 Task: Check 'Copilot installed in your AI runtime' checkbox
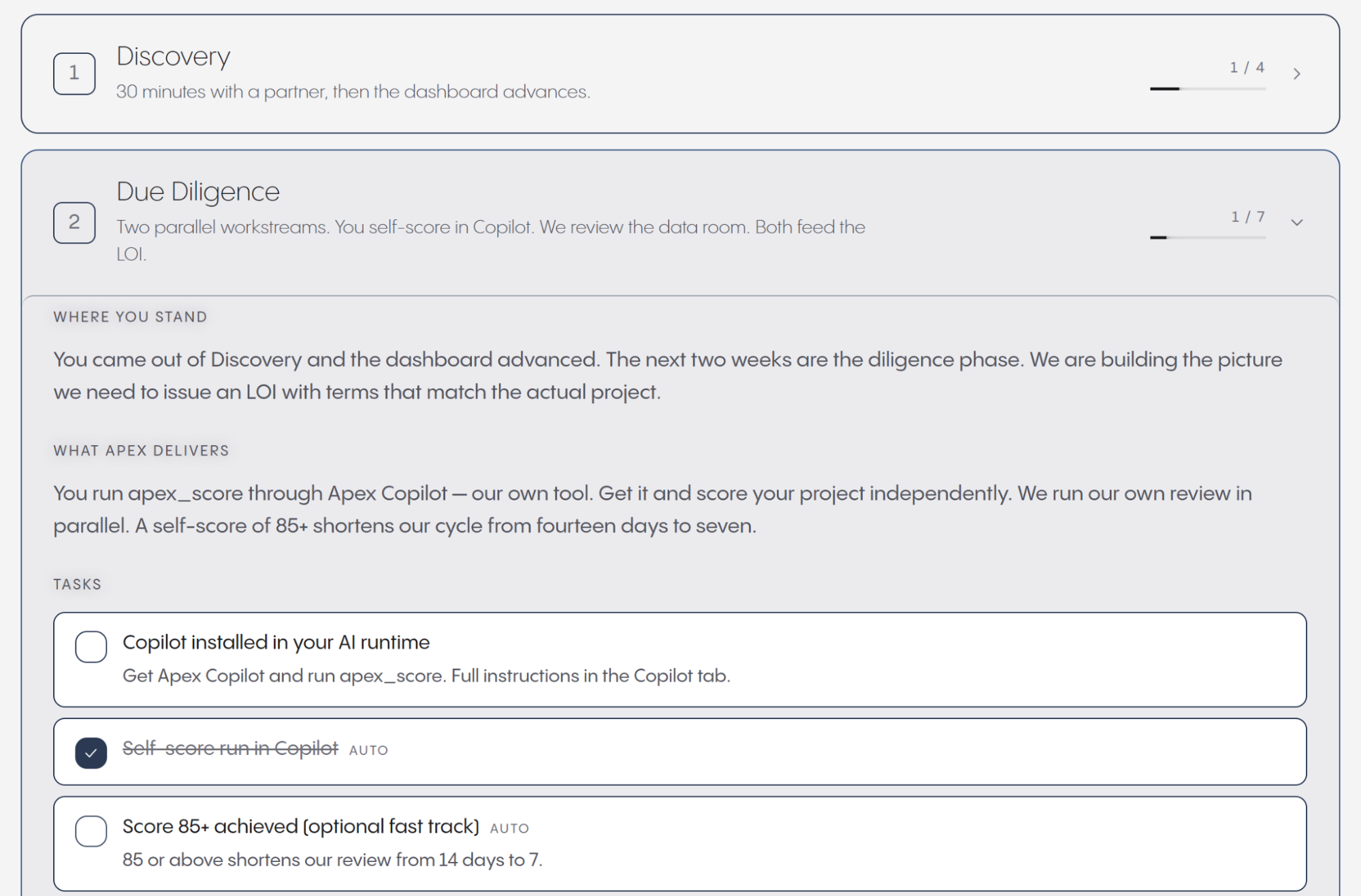(x=91, y=646)
